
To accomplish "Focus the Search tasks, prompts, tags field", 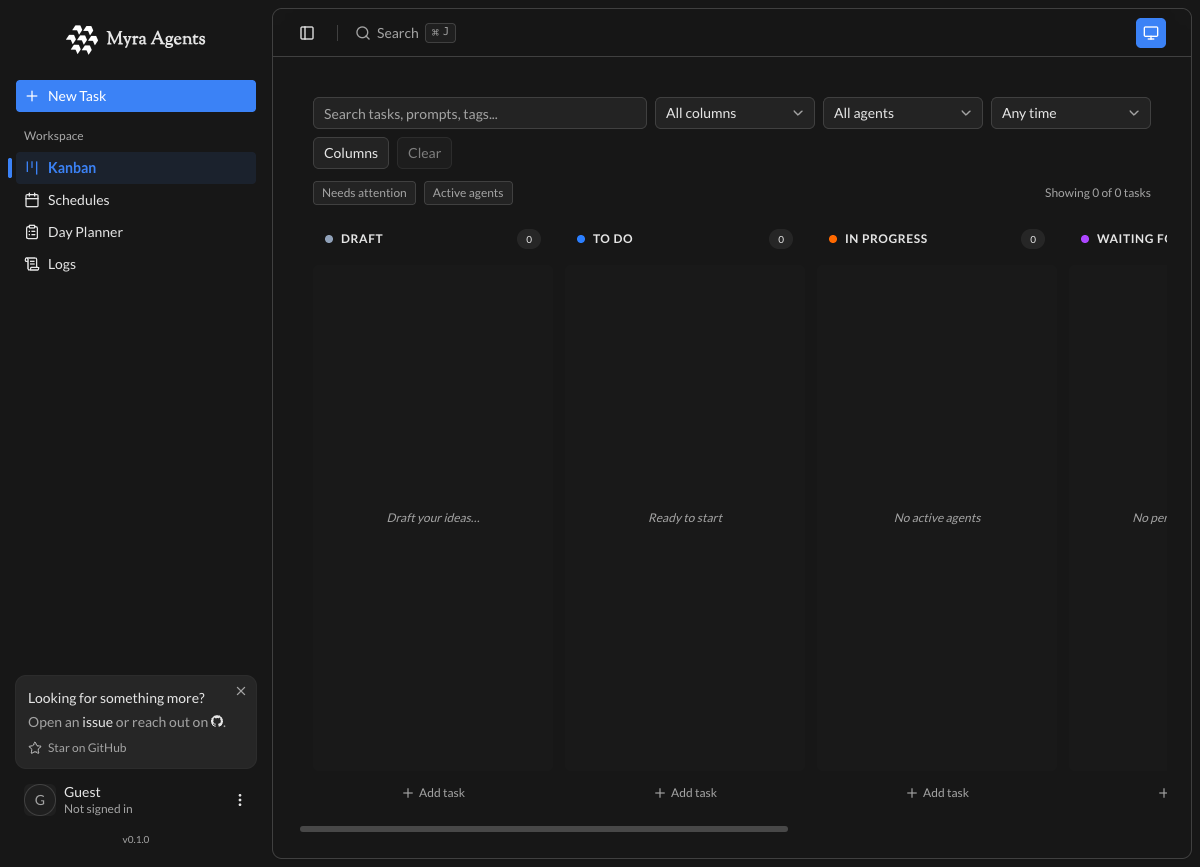I will tap(480, 113).
